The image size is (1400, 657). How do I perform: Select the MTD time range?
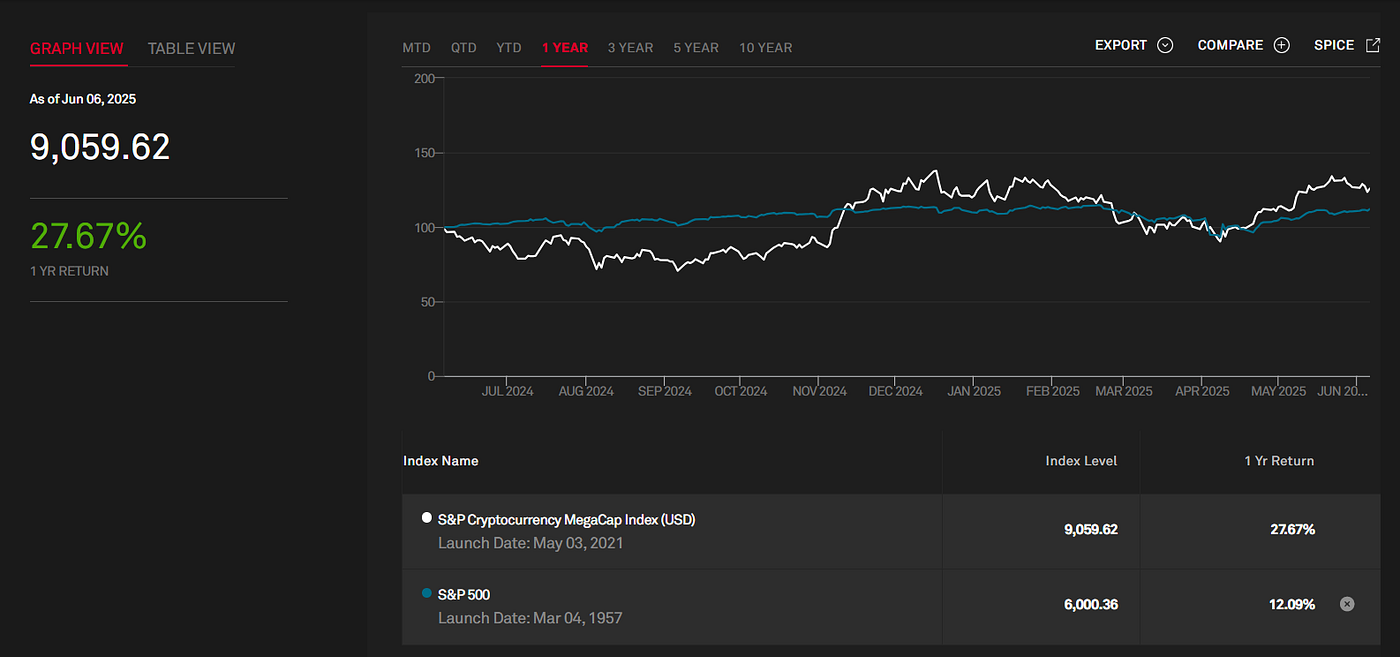pos(416,47)
